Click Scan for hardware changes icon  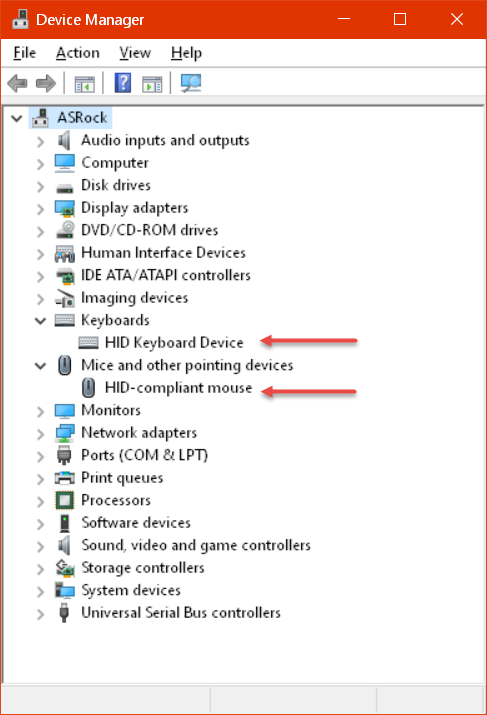pyautogui.click(x=191, y=83)
